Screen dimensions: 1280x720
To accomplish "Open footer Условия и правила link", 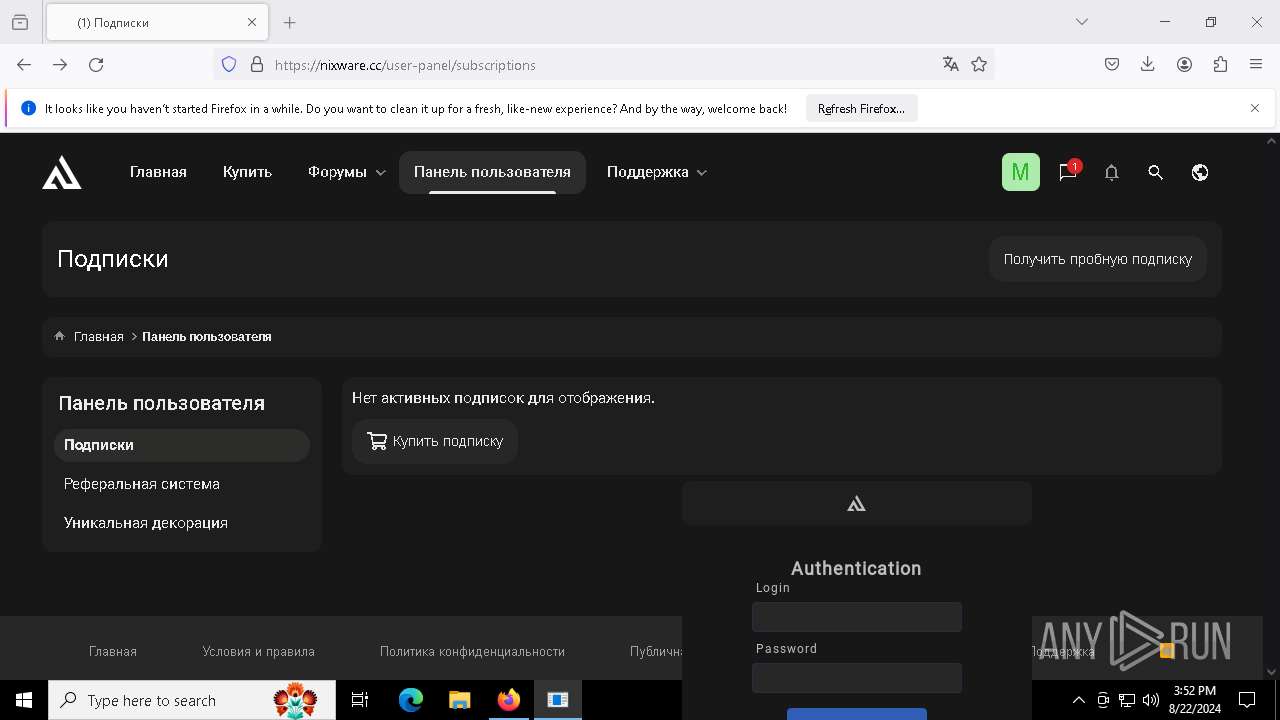I will [x=258, y=651].
